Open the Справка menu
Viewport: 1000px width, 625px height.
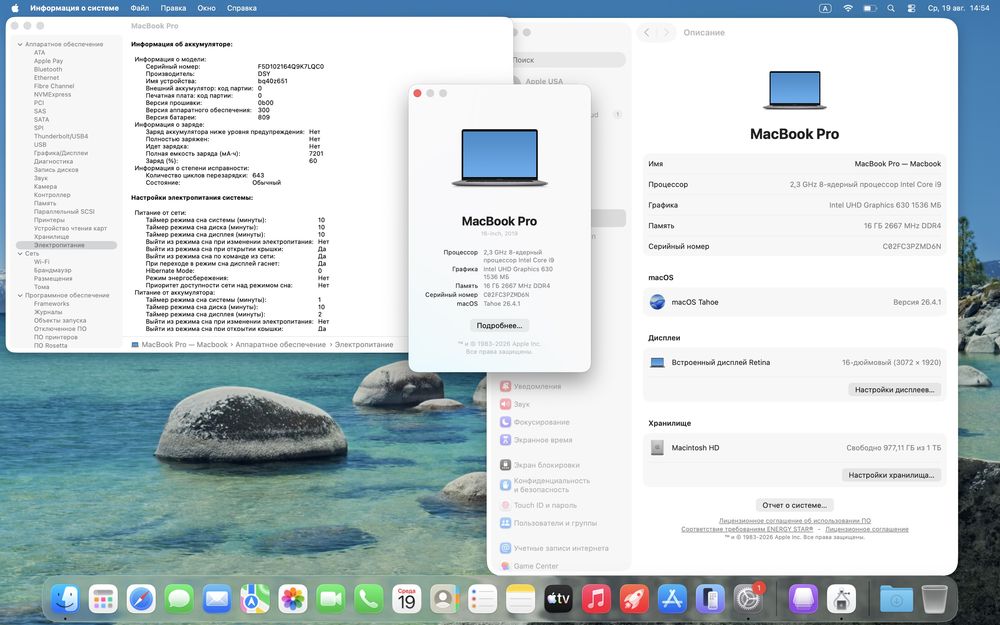[242, 8]
